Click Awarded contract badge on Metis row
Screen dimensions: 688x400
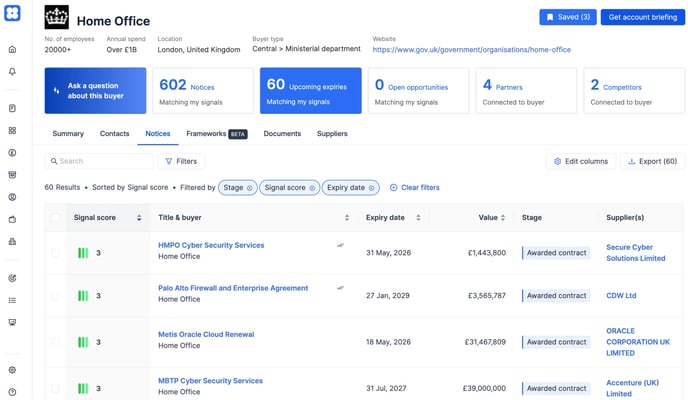pos(556,342)
